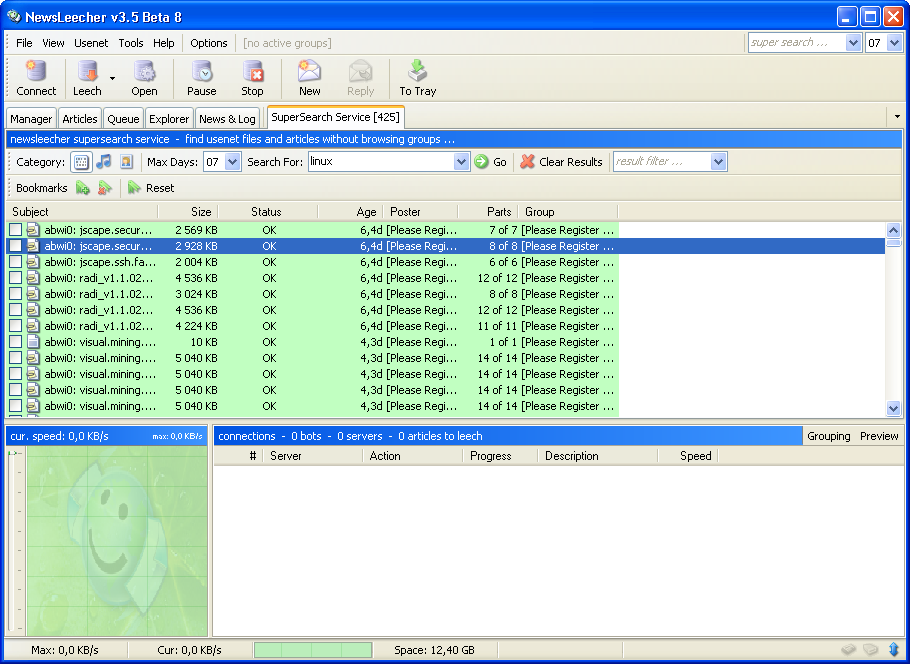
Task: Check the box for the 2 928 KB row
Action: point(15,246)
